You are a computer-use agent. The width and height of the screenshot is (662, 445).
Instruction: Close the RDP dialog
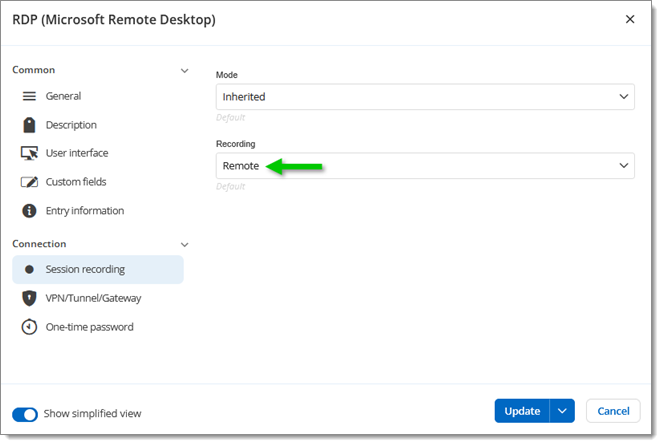(630, 19)
